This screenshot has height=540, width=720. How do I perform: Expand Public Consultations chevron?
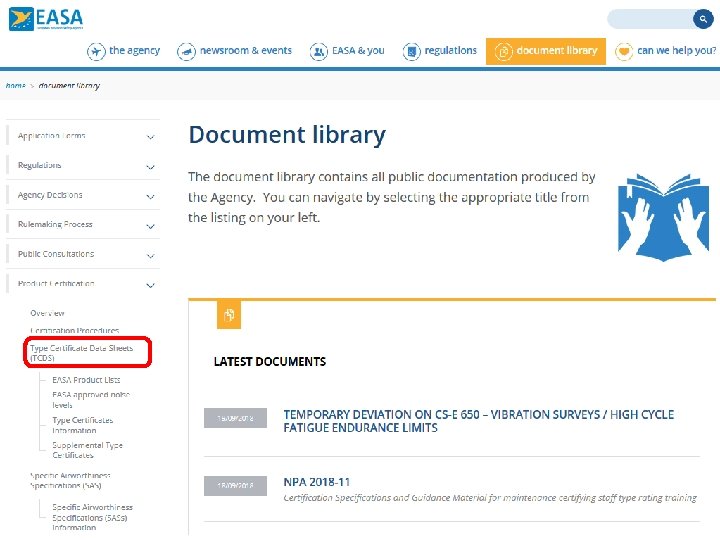150,256
